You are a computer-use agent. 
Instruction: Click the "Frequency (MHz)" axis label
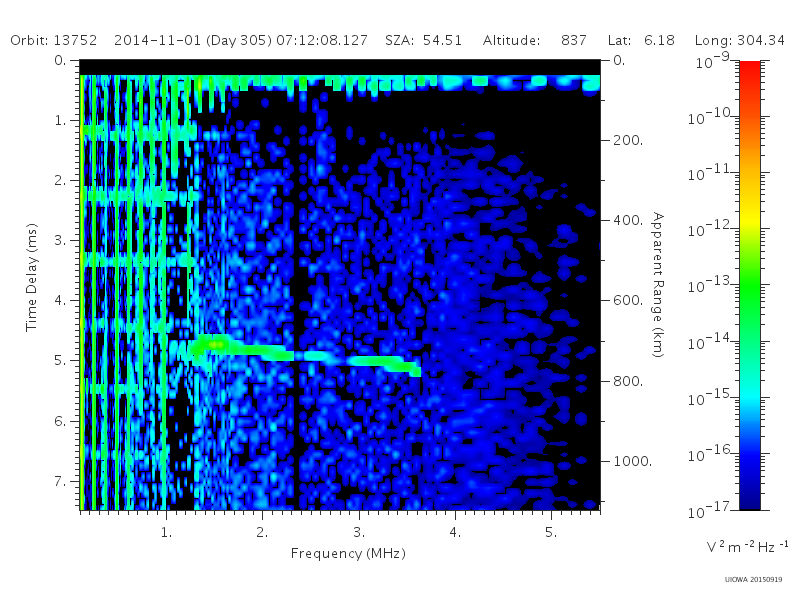pos(348,553)
